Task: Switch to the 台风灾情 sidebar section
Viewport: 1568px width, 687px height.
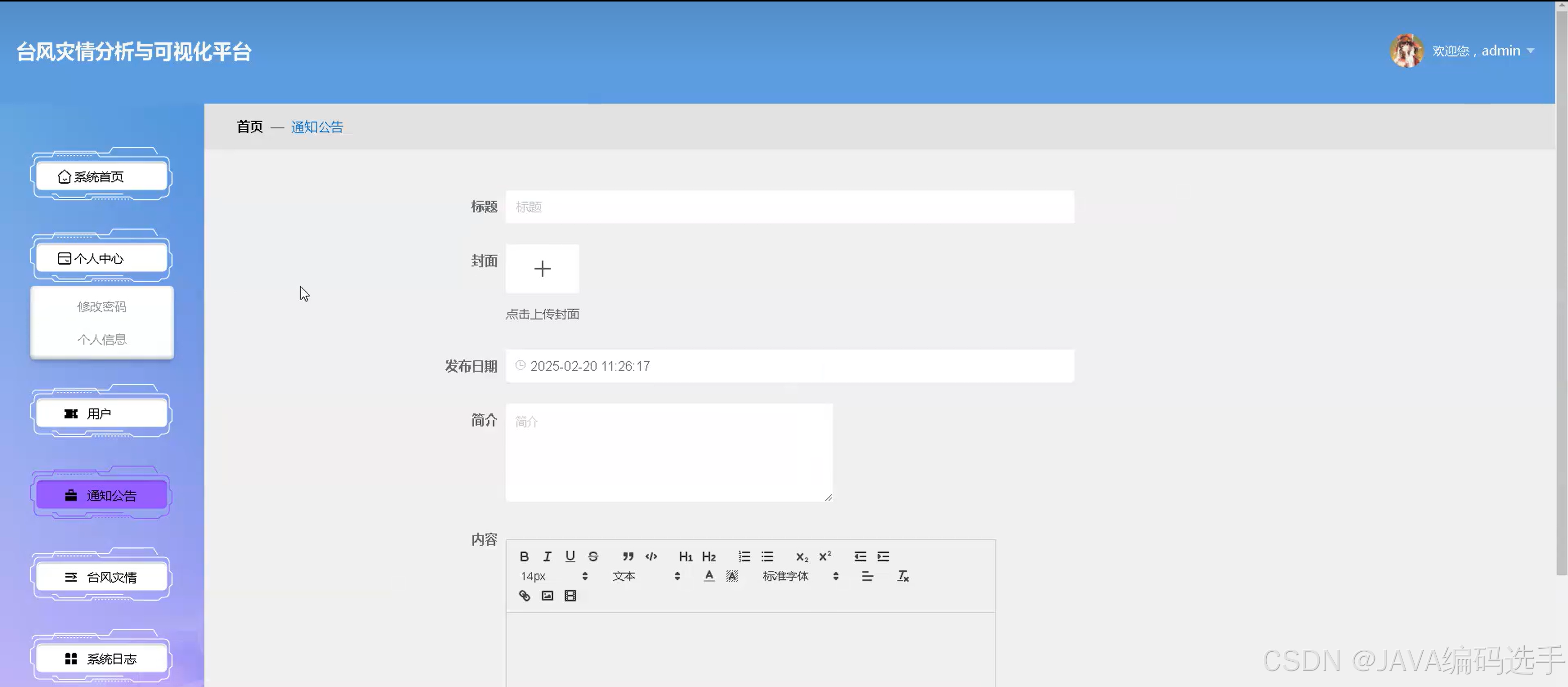Action: (102, 576)
